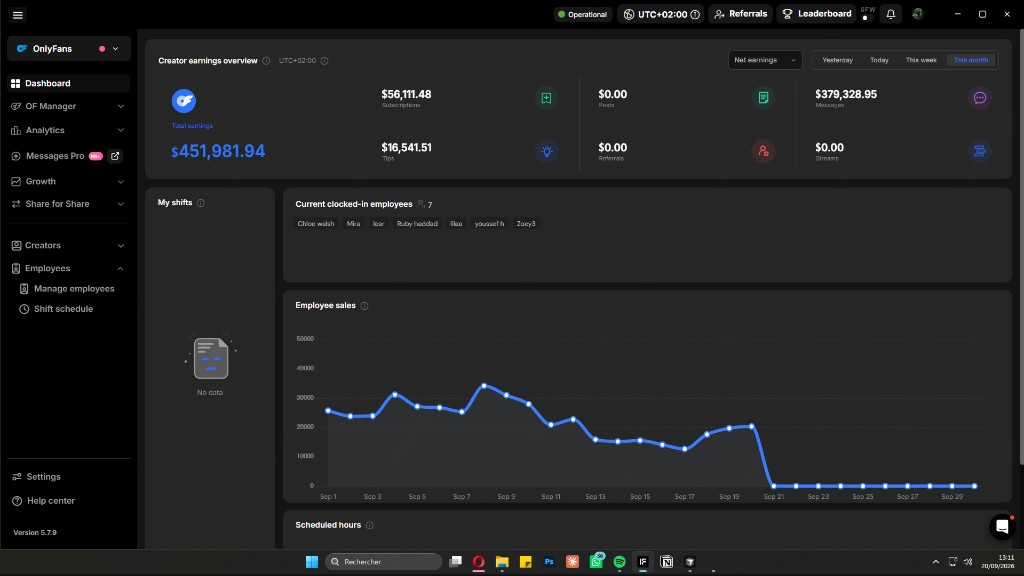Open the user profile avatar
The image size is (1024, 576).
(918, 14)
